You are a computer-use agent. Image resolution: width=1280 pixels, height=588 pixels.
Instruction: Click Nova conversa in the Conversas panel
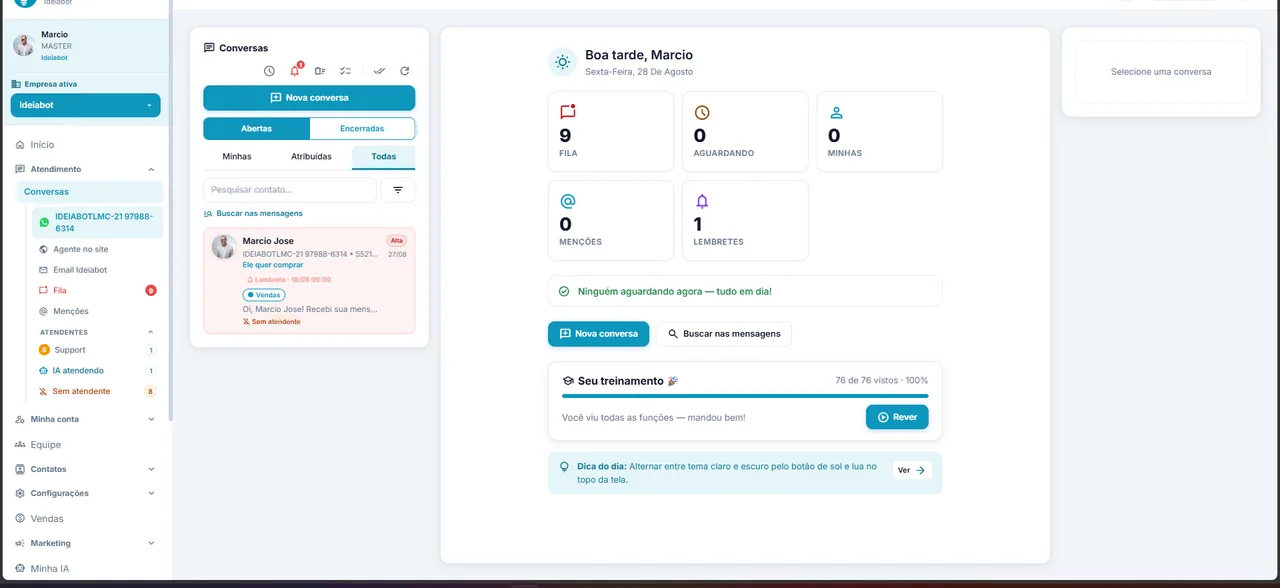click(x=309, y=98)
